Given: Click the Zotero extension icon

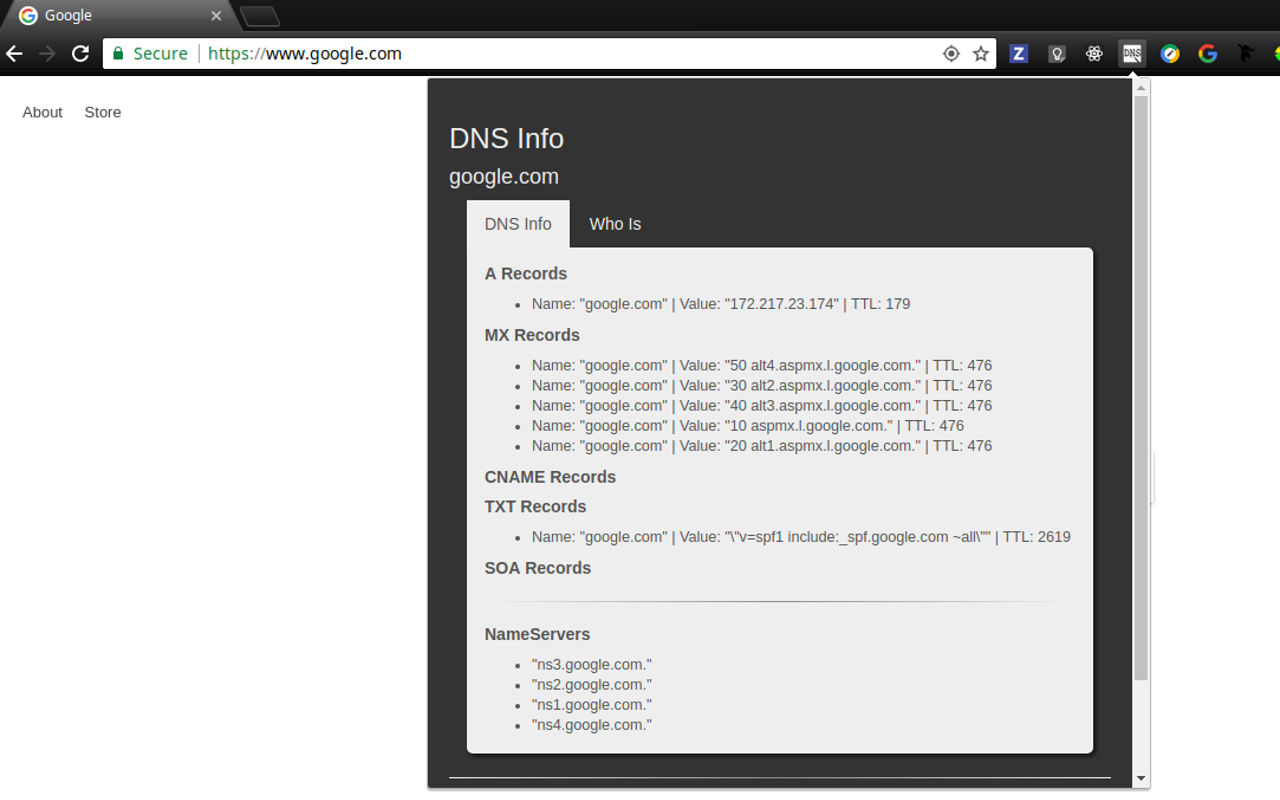Looking at the screenshot, I should pos(1018,53).
